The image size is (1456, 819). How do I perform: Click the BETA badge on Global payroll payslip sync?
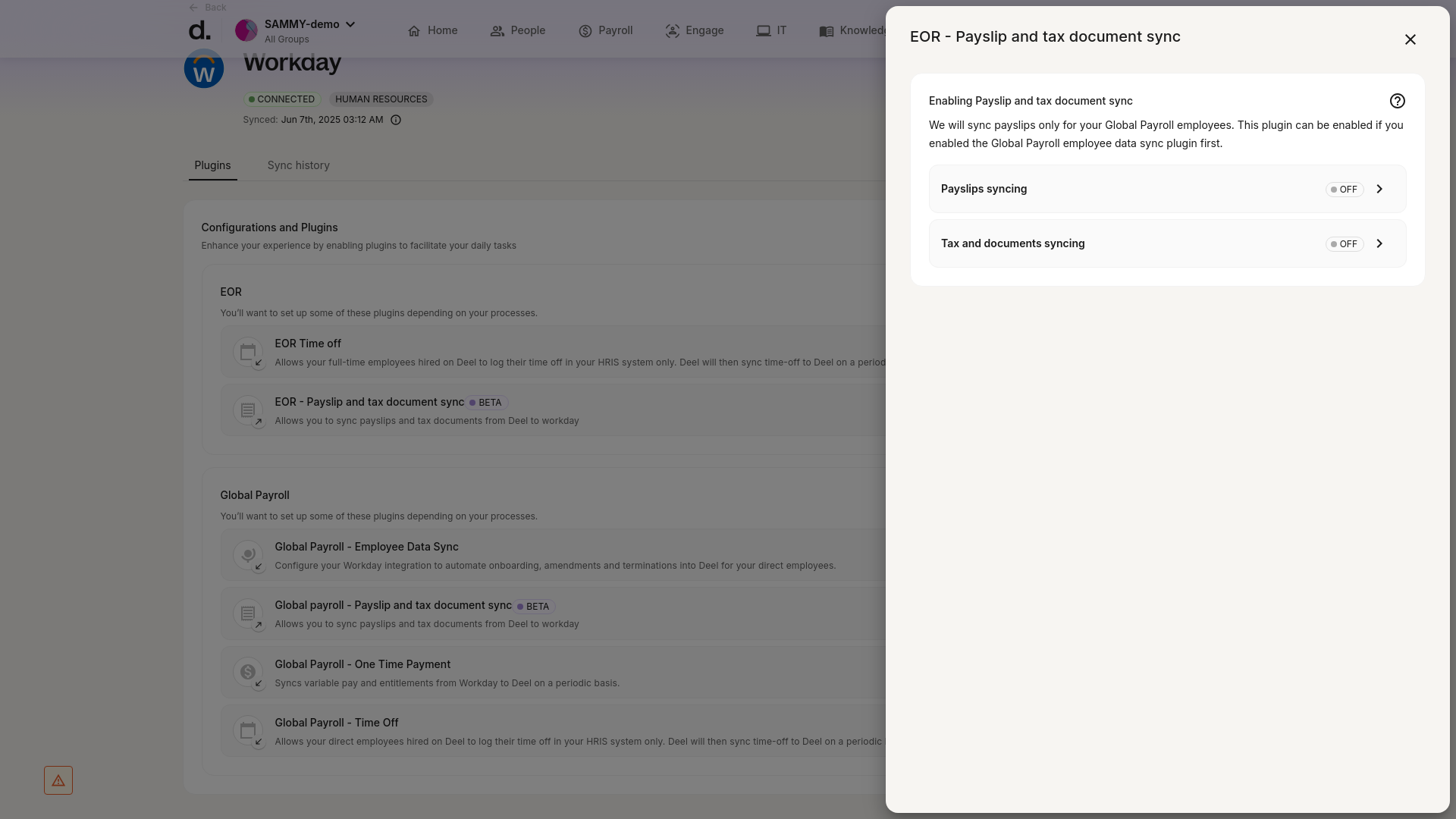534,607
